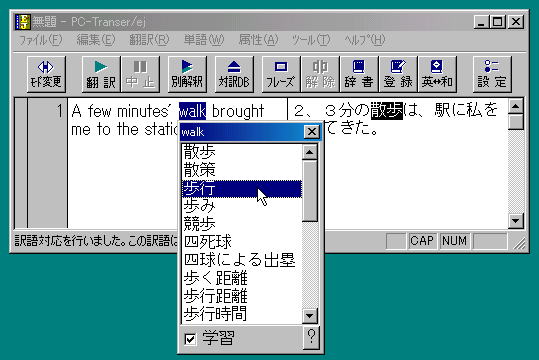
Task: Click the フレーズ phrase button
Action: tap(281, 74)
